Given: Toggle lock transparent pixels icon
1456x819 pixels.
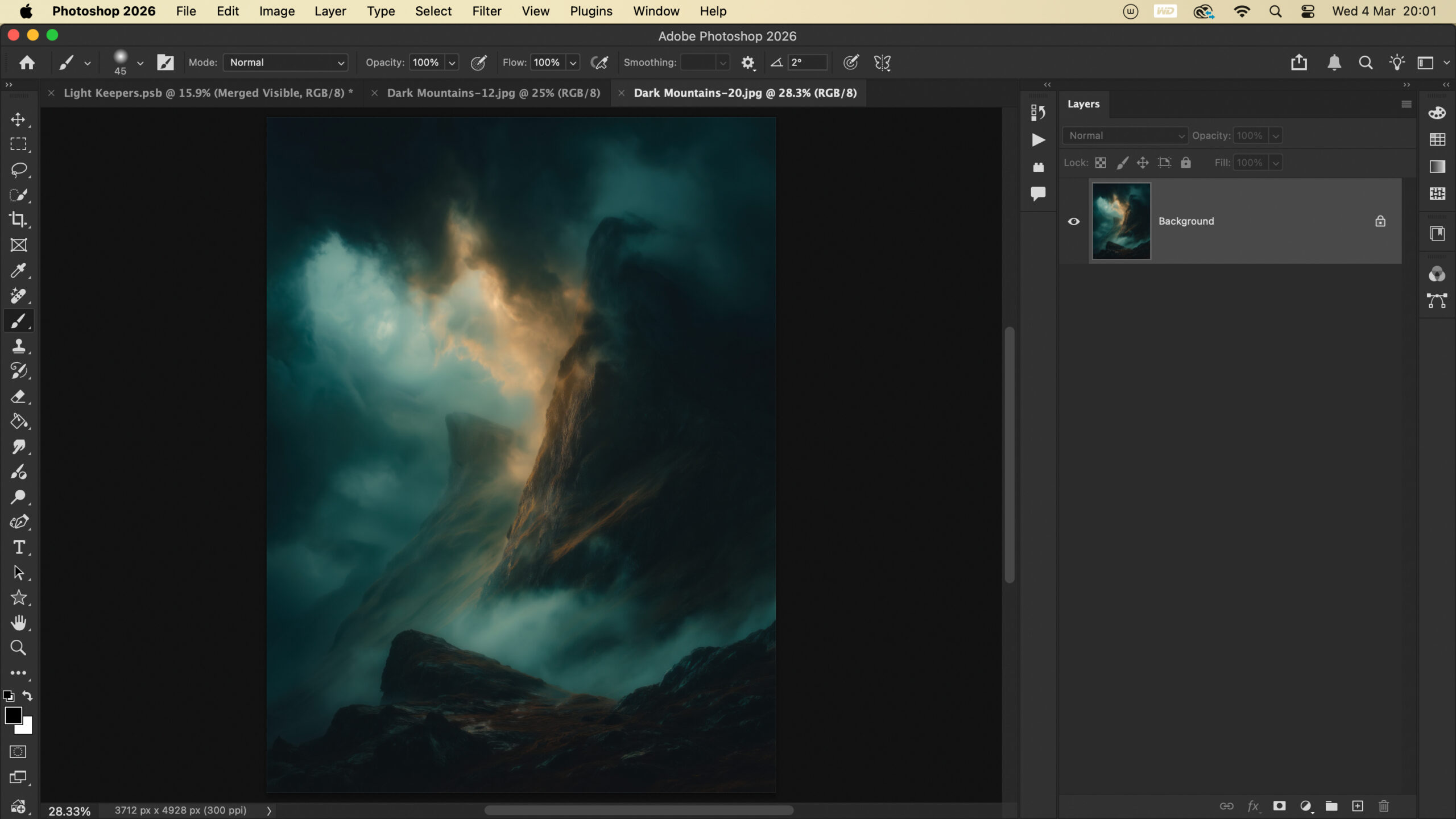Looking at the screenshot, I should click(x=1101, y=163).
